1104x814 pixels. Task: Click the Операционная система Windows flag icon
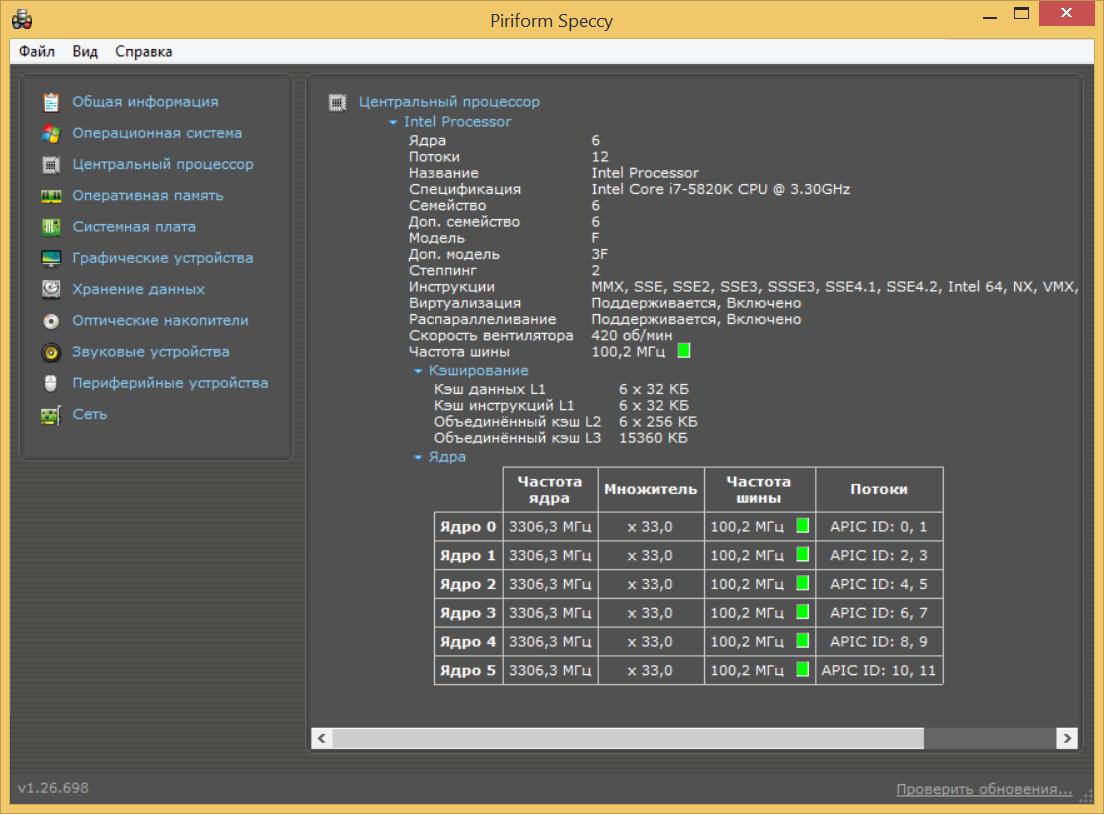click(51, 133)
